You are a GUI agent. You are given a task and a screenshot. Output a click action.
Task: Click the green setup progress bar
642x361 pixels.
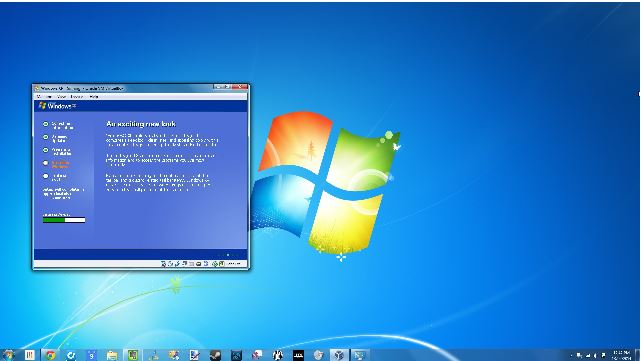tap(64, 220)
